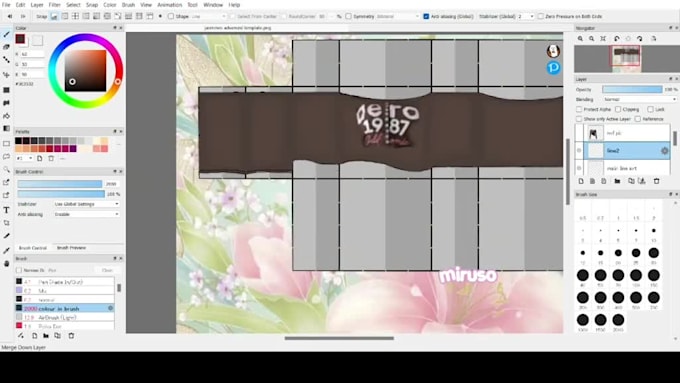Image resolution: width=680 pixels, height=383 pixels.
Task: Open the Shape type dropdown
Action: [x=209, y=16]
